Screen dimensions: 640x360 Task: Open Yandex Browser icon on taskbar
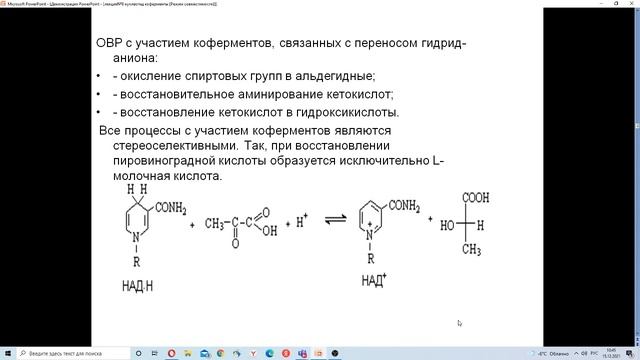point(253,353)
